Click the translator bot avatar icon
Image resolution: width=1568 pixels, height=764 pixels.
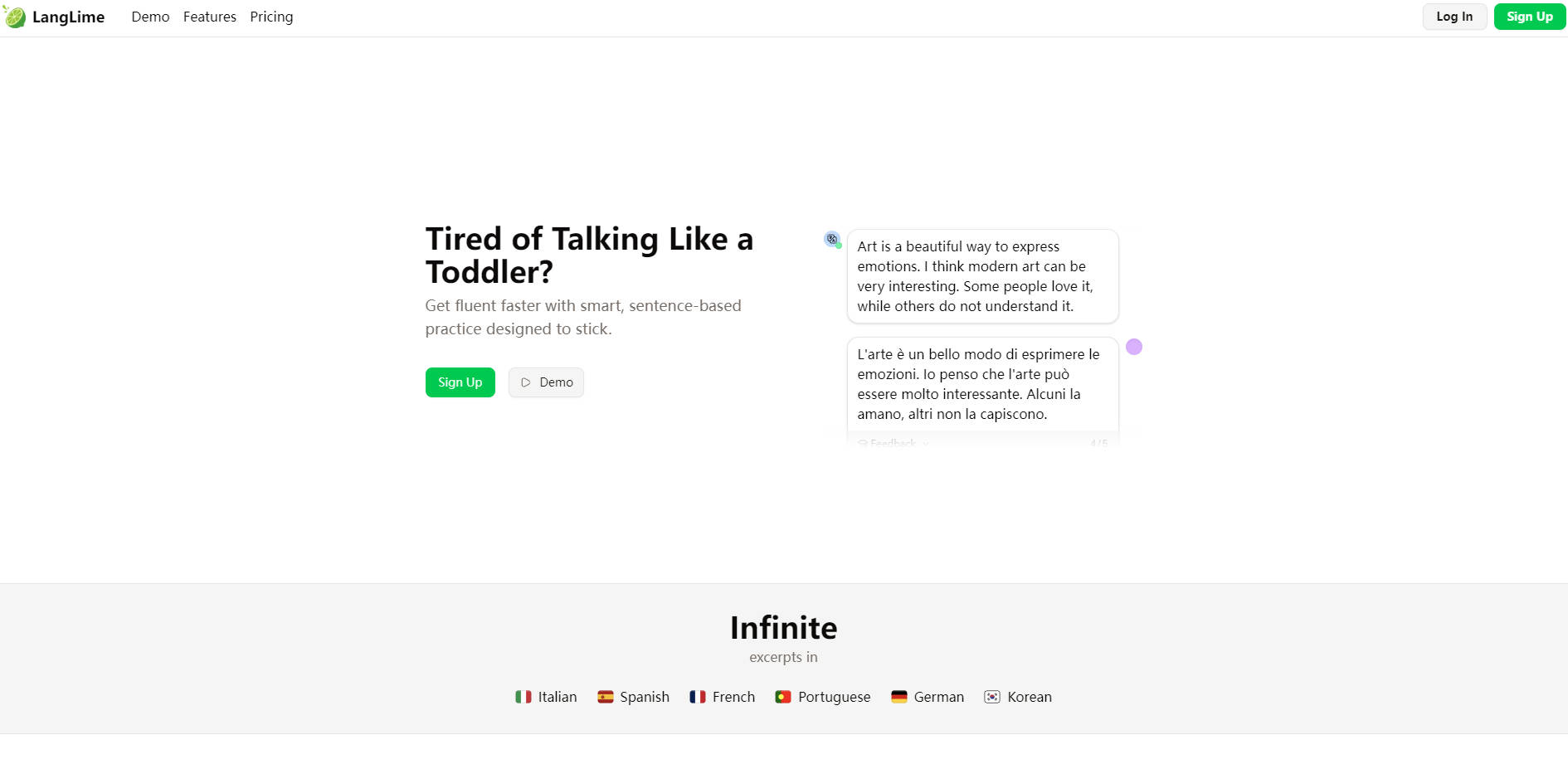click(x=832, y=239)
